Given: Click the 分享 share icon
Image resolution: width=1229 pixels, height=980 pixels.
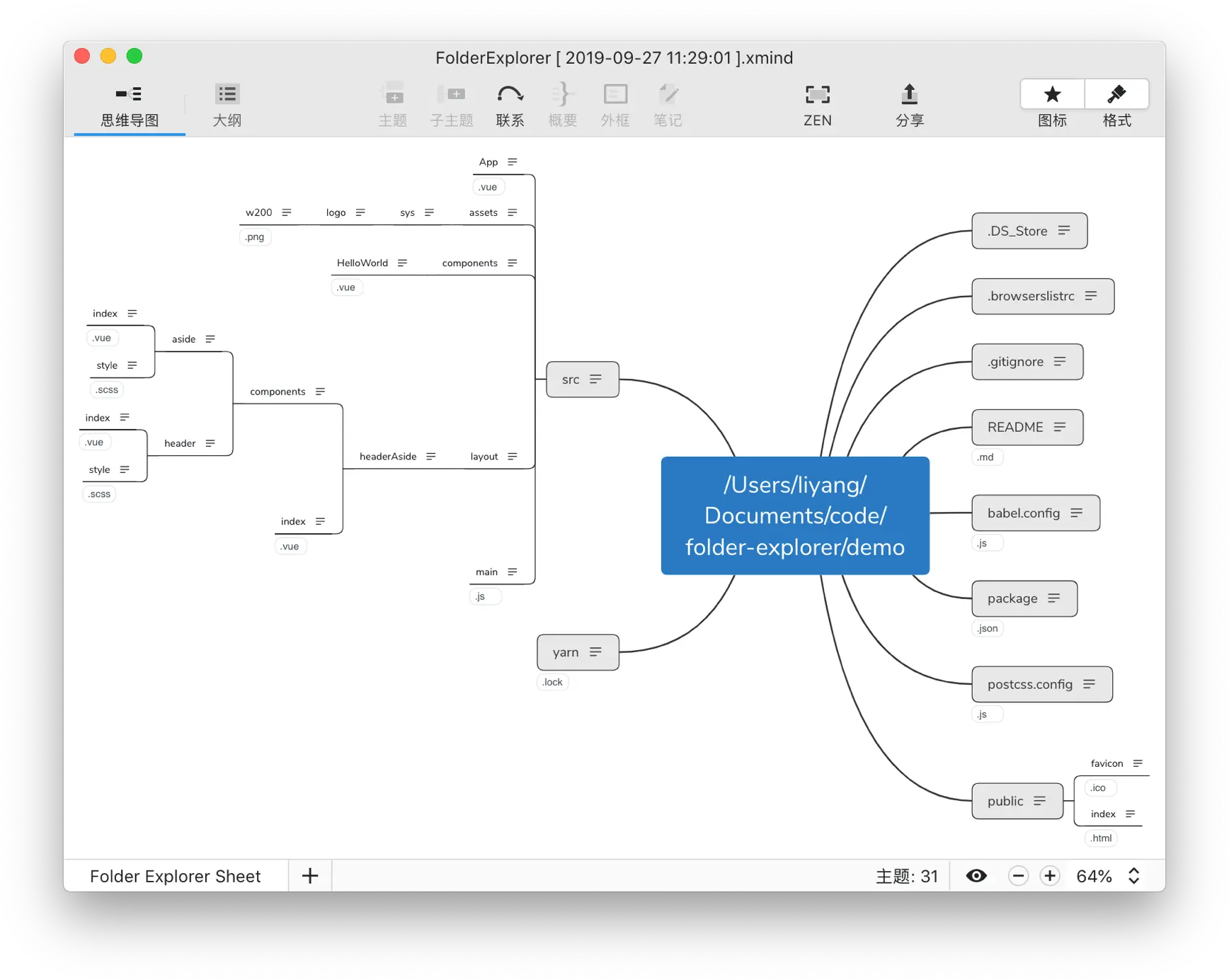Looking at the screenshot, I should 909,94.
